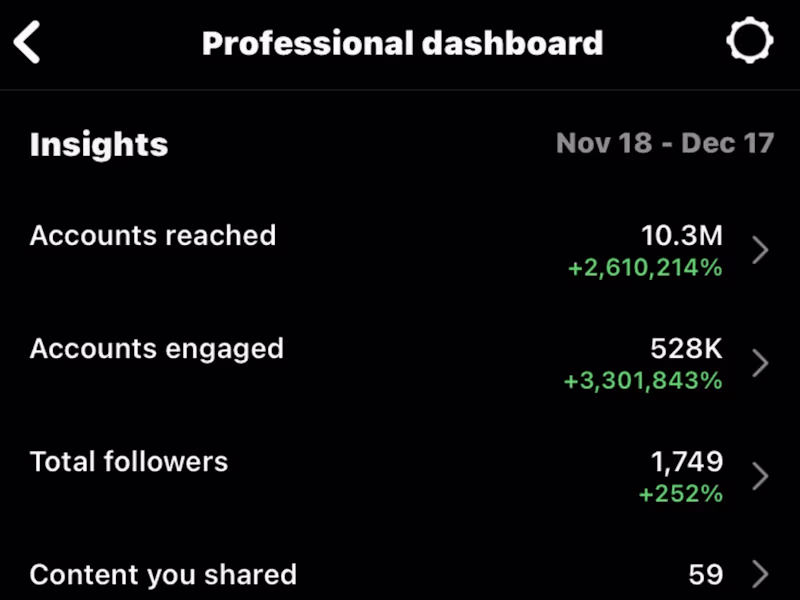
Task: Select the Accounts engaged label
Action: (157, 349)
